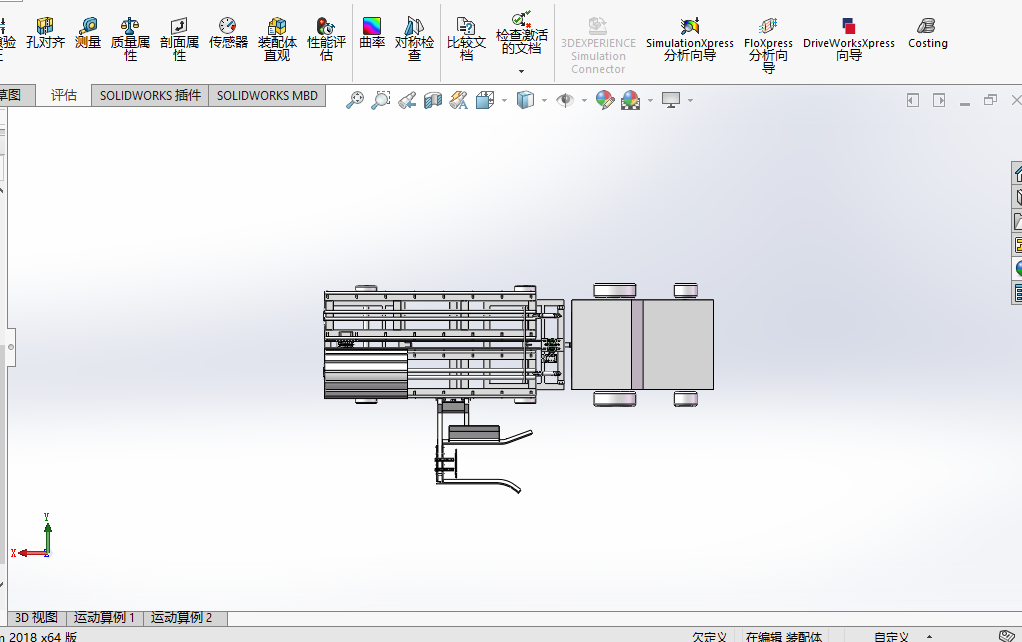Click the status bar tag icon

(1006, 636)
